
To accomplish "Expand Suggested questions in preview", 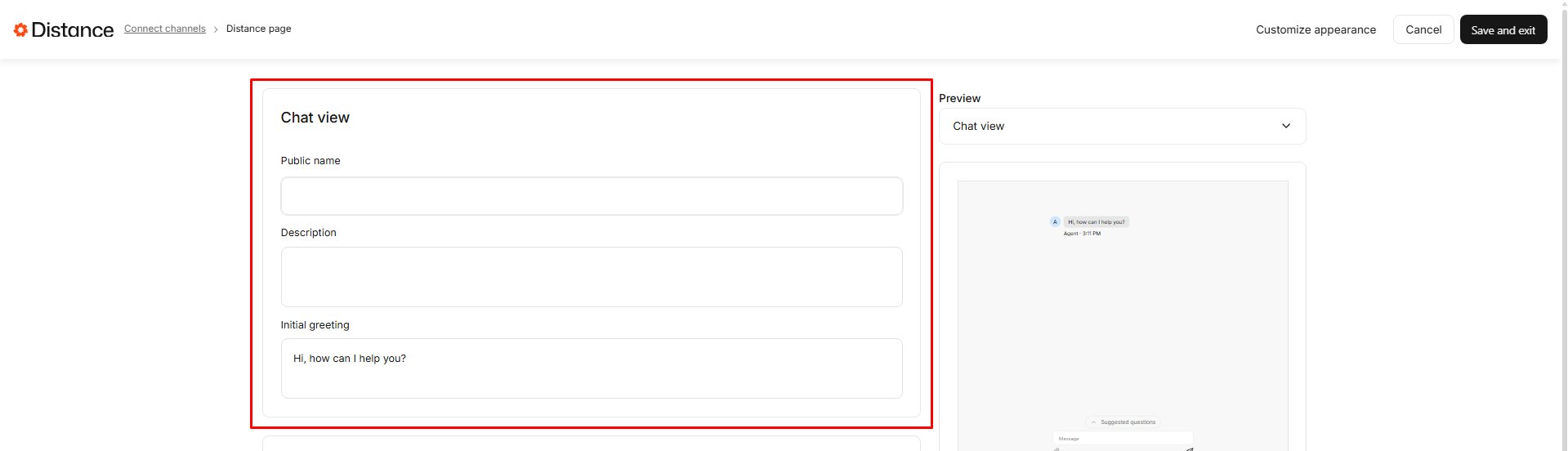I will point(1123,422).
